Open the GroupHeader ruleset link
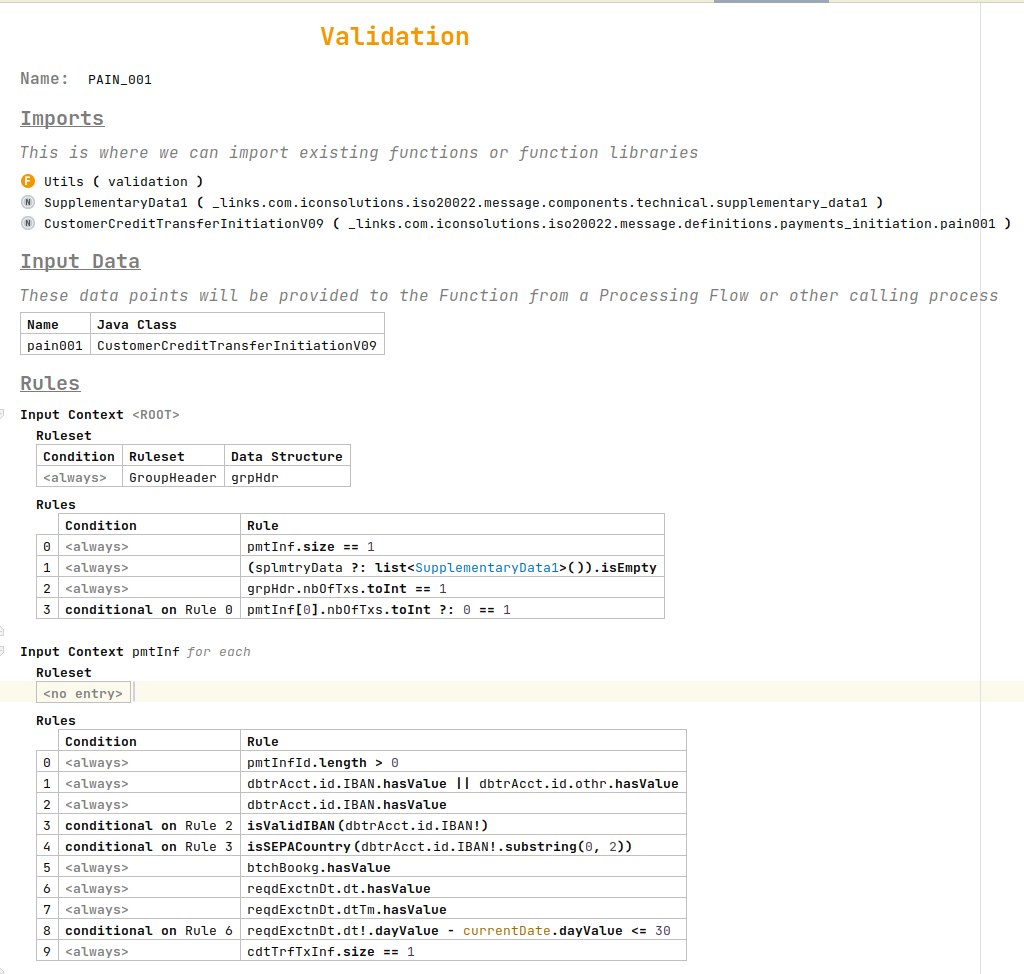Viewport: 1024px width, 974px height. click(173, 477)
